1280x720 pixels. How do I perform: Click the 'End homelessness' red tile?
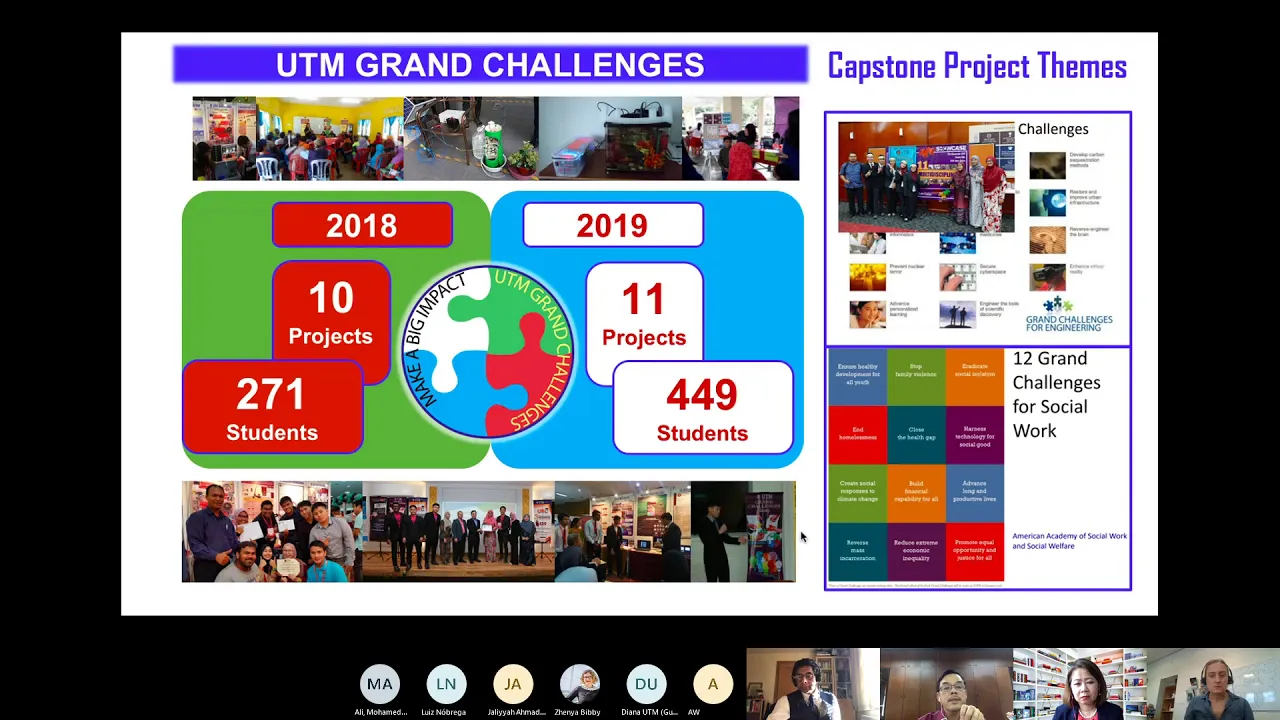[x=857, y=434]
